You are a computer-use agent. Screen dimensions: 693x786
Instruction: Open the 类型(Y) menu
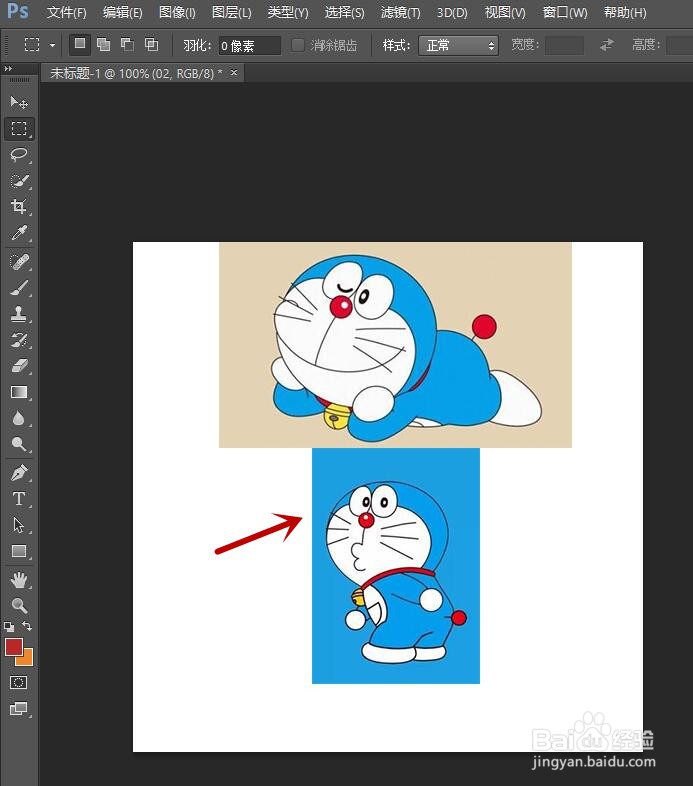[288, 12]
